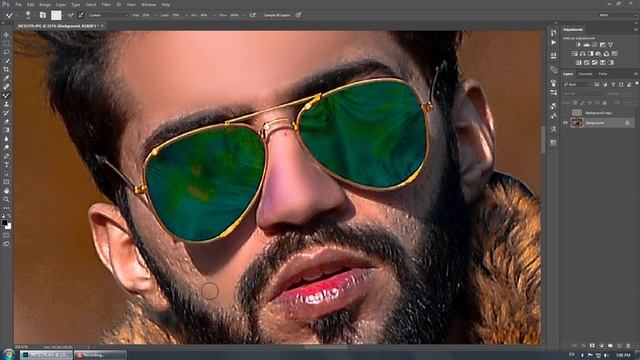Image resolution: width=640 pixels, height=360 pixels.
Task: Select the Crop tool
Action: [6, 69]
